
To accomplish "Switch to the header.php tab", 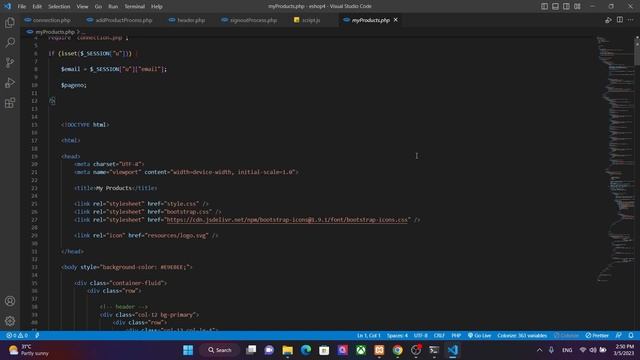I will [x=187, y=20].
